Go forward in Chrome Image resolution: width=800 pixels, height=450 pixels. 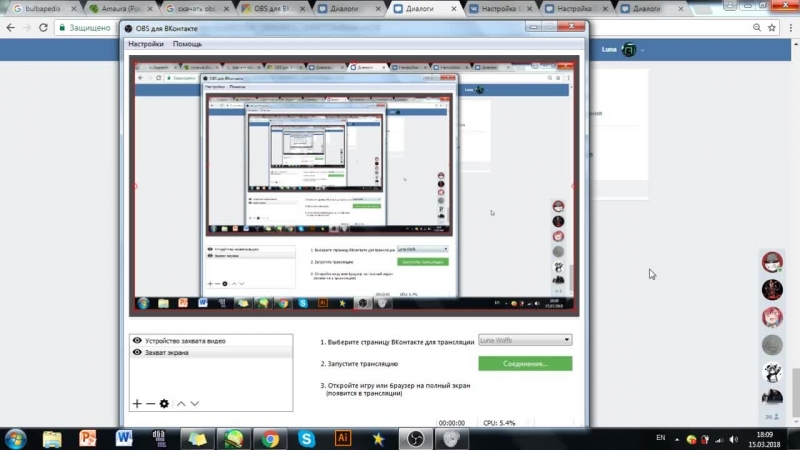click(x=27, y=28)
